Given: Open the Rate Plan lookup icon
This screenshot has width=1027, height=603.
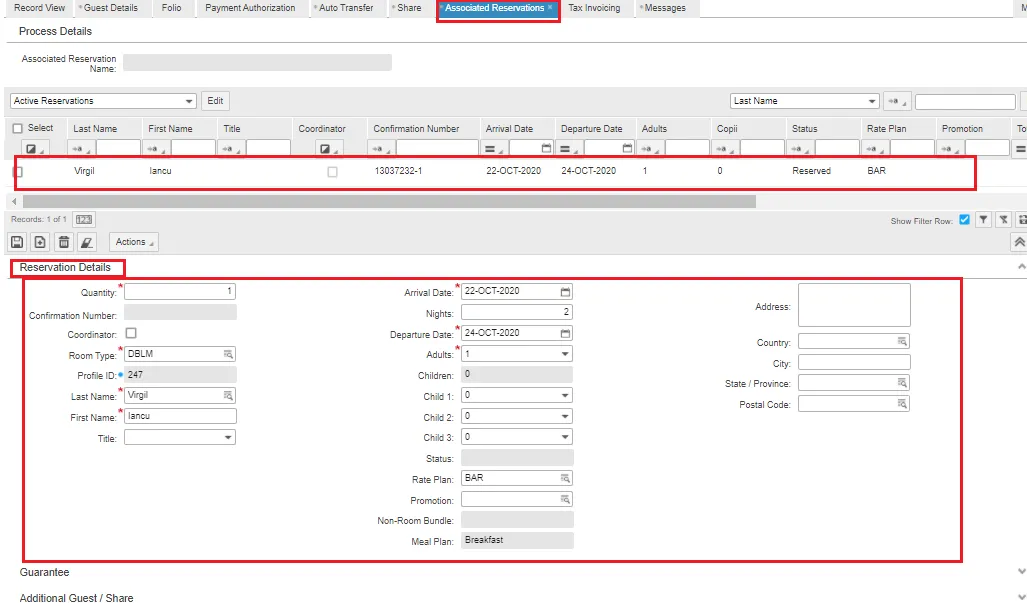Looking at the screenshot, I should point(565,479).
